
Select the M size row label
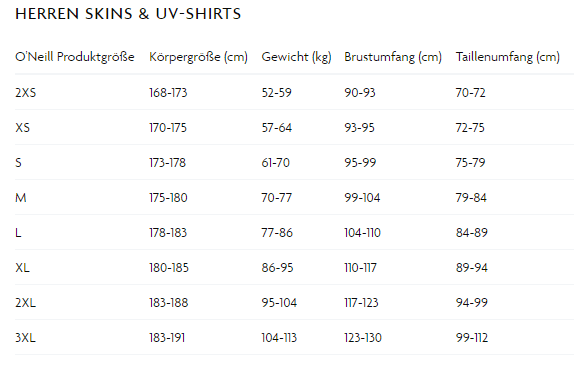[x=21, y=197]
